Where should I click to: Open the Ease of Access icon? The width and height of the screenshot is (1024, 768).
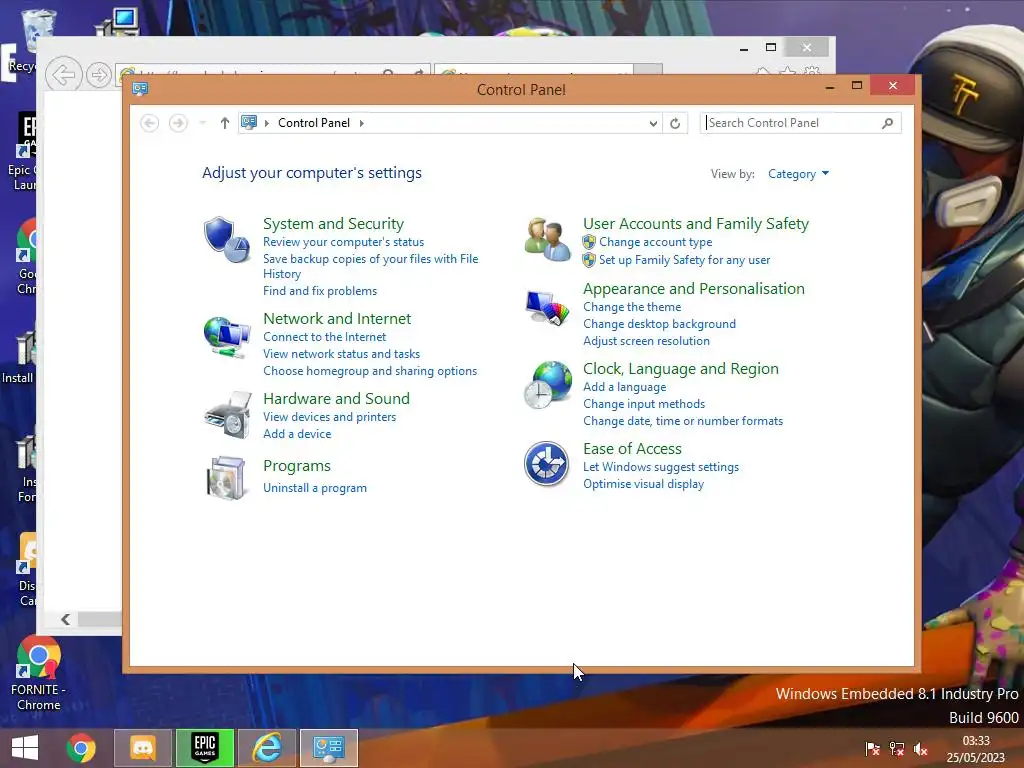point(547,464)
